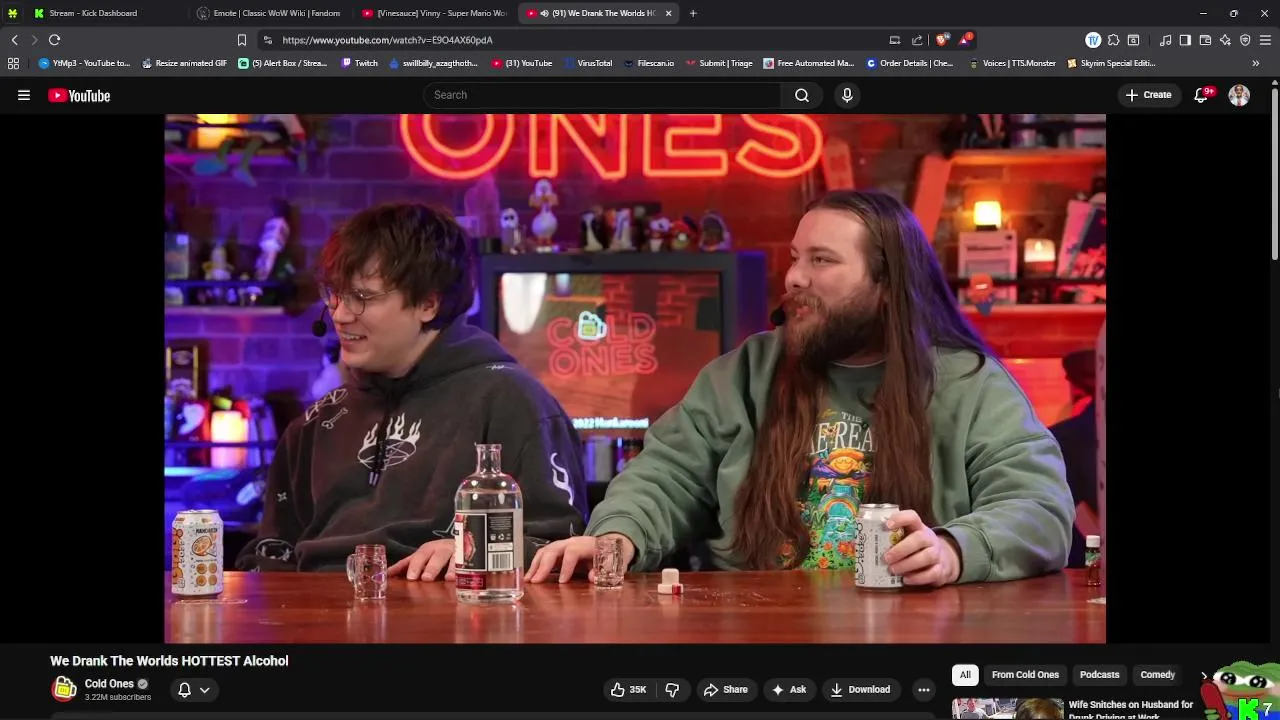Image resolution: width=1280 pixels, height=720 pixels.
Task: Open the Skyrim Special Edition bookmark
Action: click(1110, 63)
